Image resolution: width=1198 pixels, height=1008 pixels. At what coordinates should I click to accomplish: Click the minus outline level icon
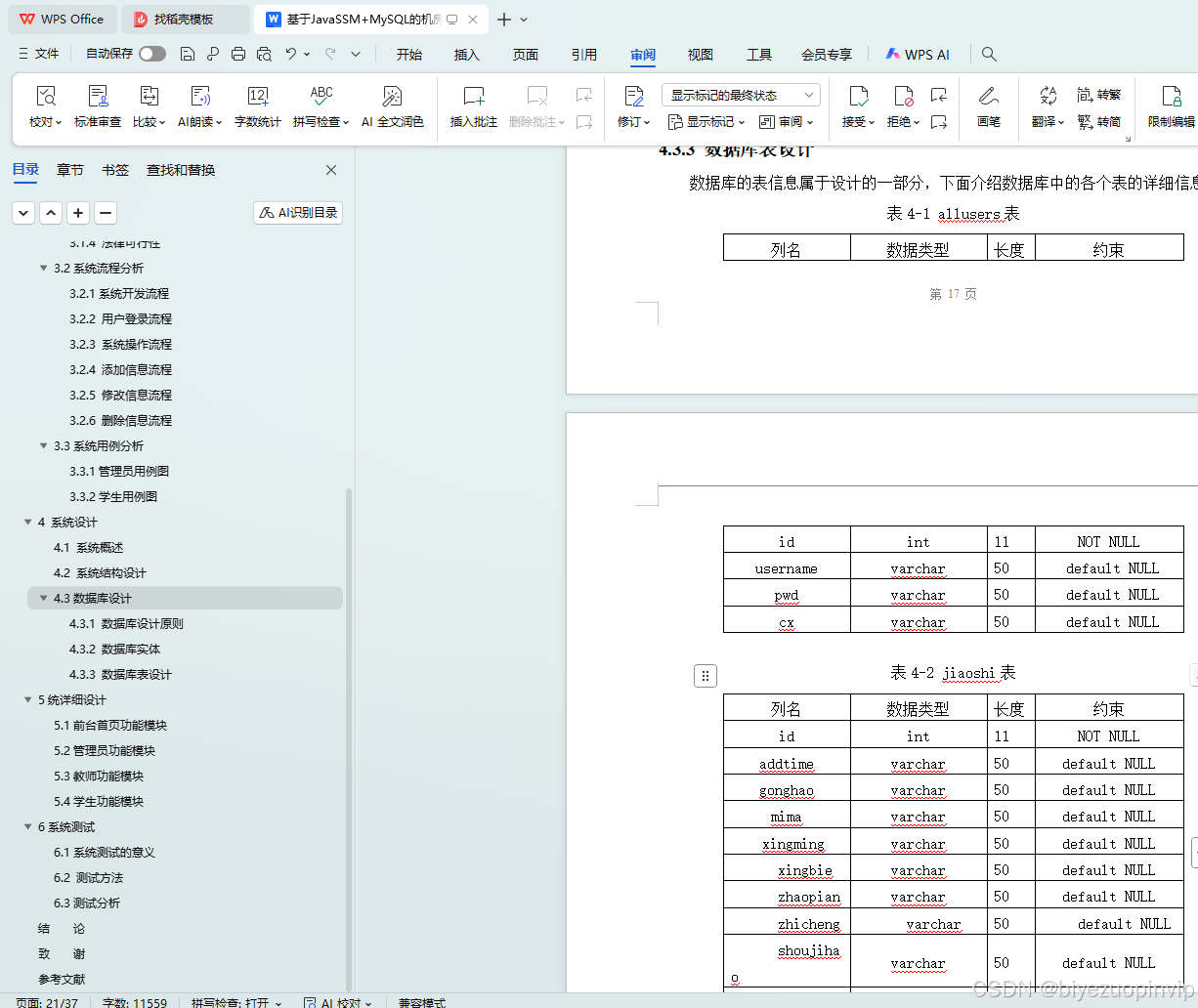106,213
